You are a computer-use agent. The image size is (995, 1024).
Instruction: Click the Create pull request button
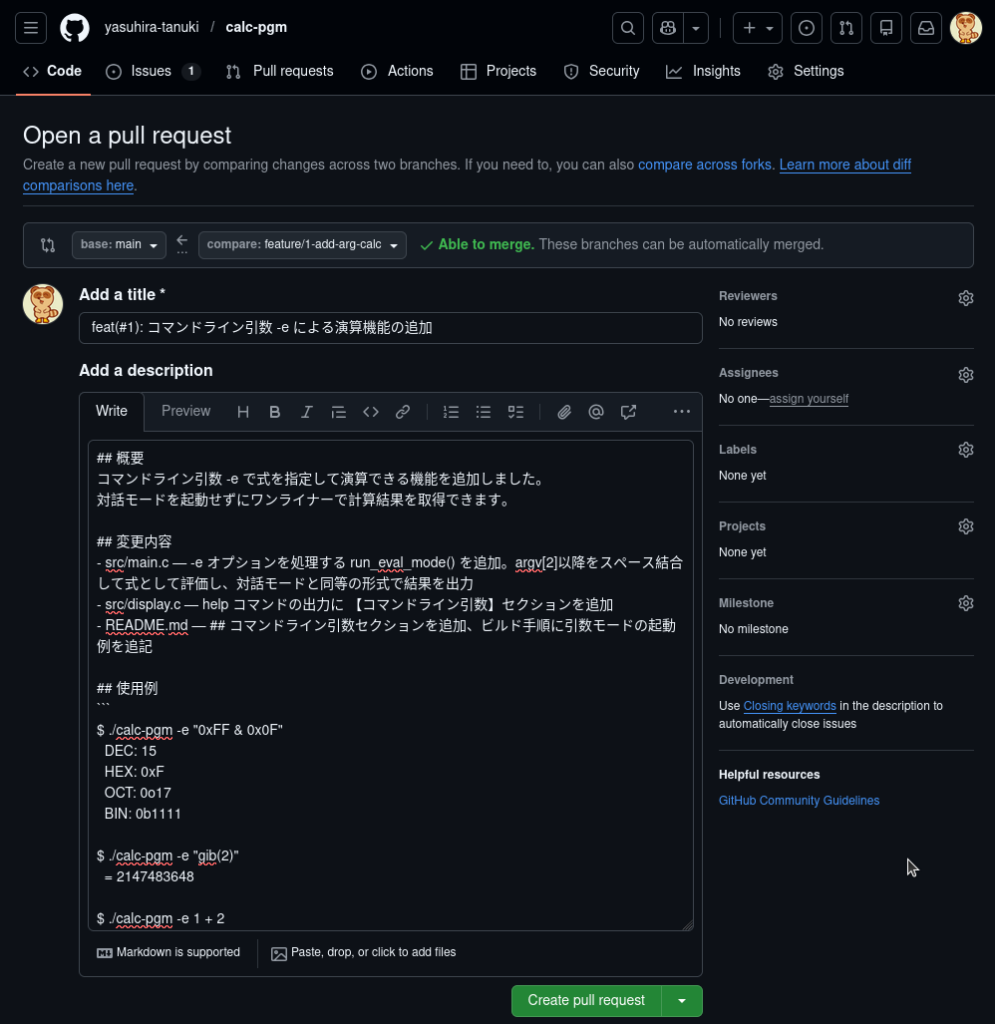point(586,1001)
